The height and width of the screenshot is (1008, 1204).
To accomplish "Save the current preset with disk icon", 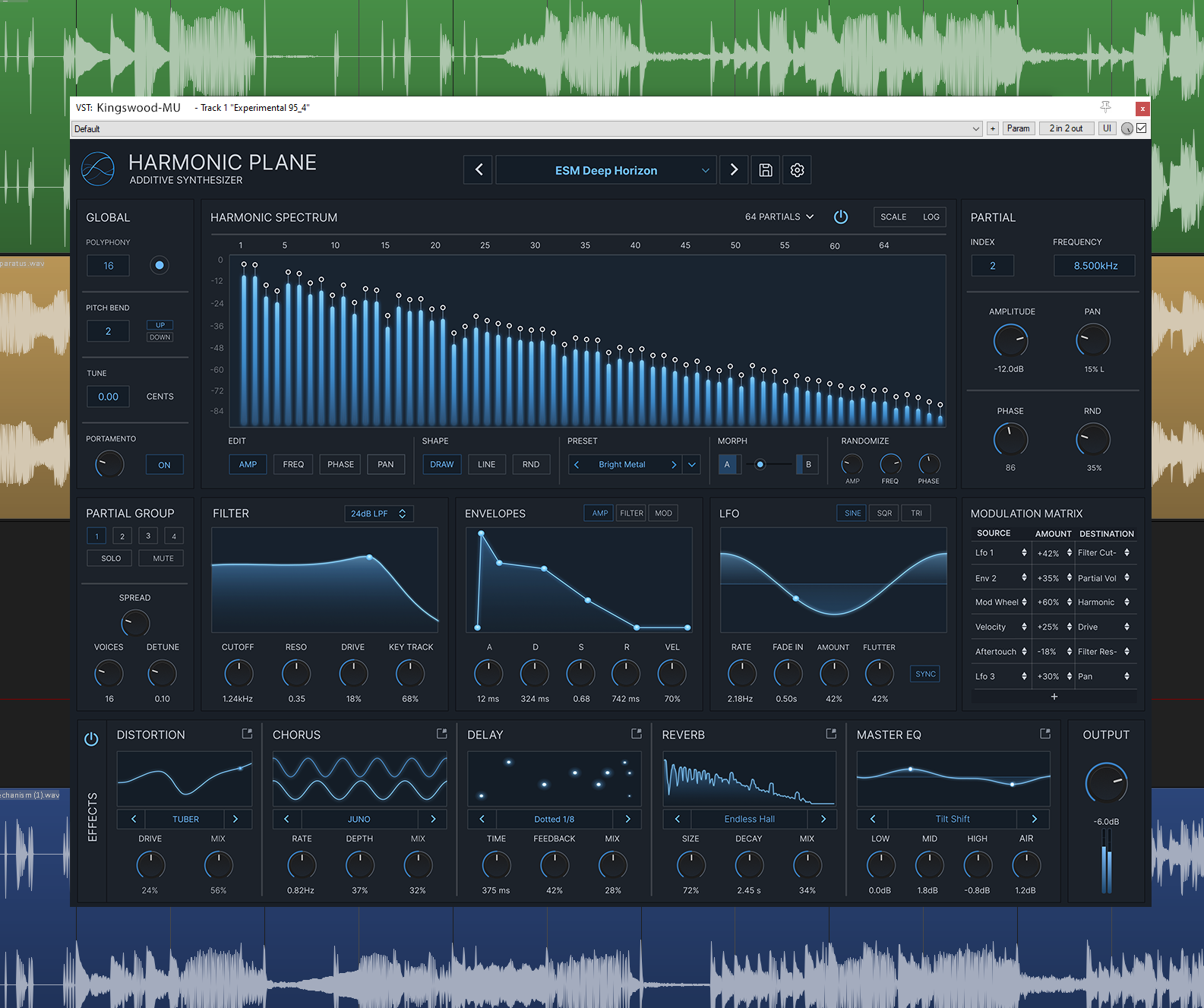I will (x=766, y=170).
